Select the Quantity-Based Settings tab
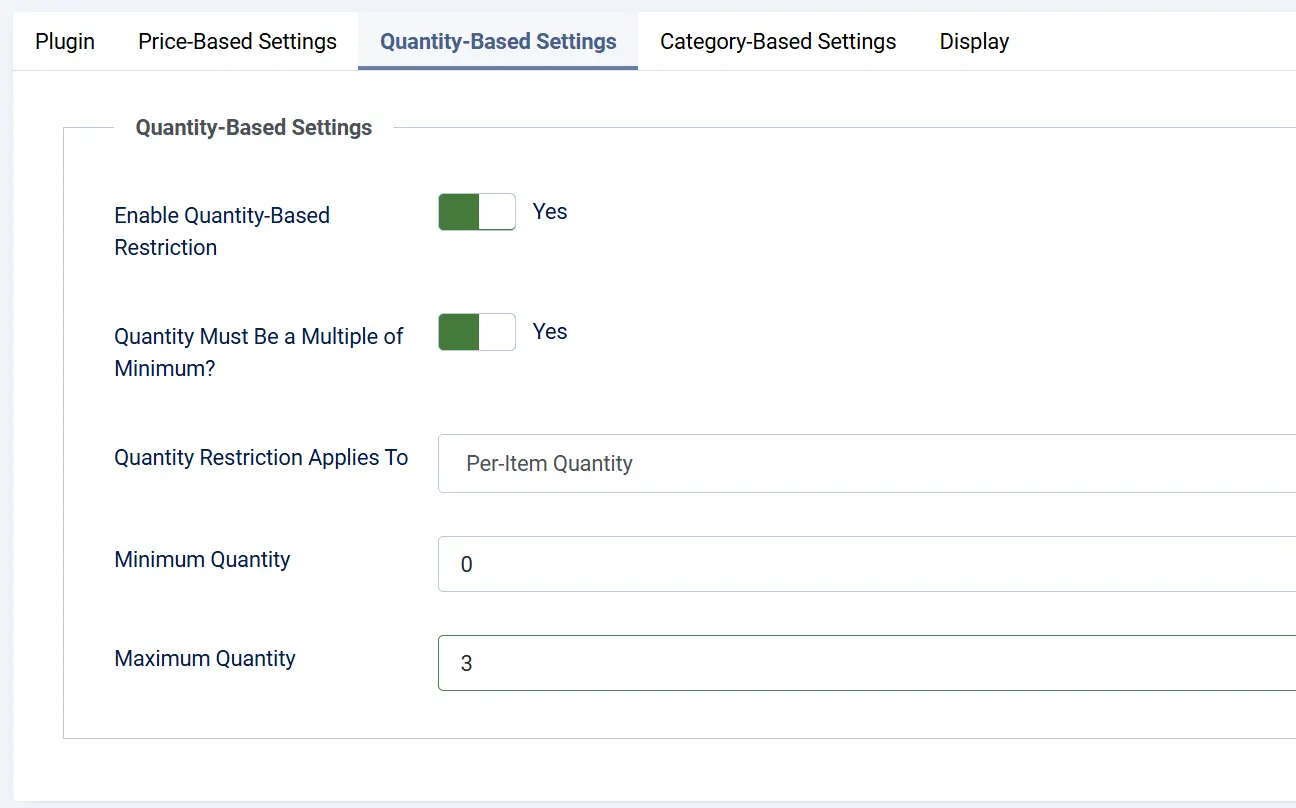 tap(498, 41)
